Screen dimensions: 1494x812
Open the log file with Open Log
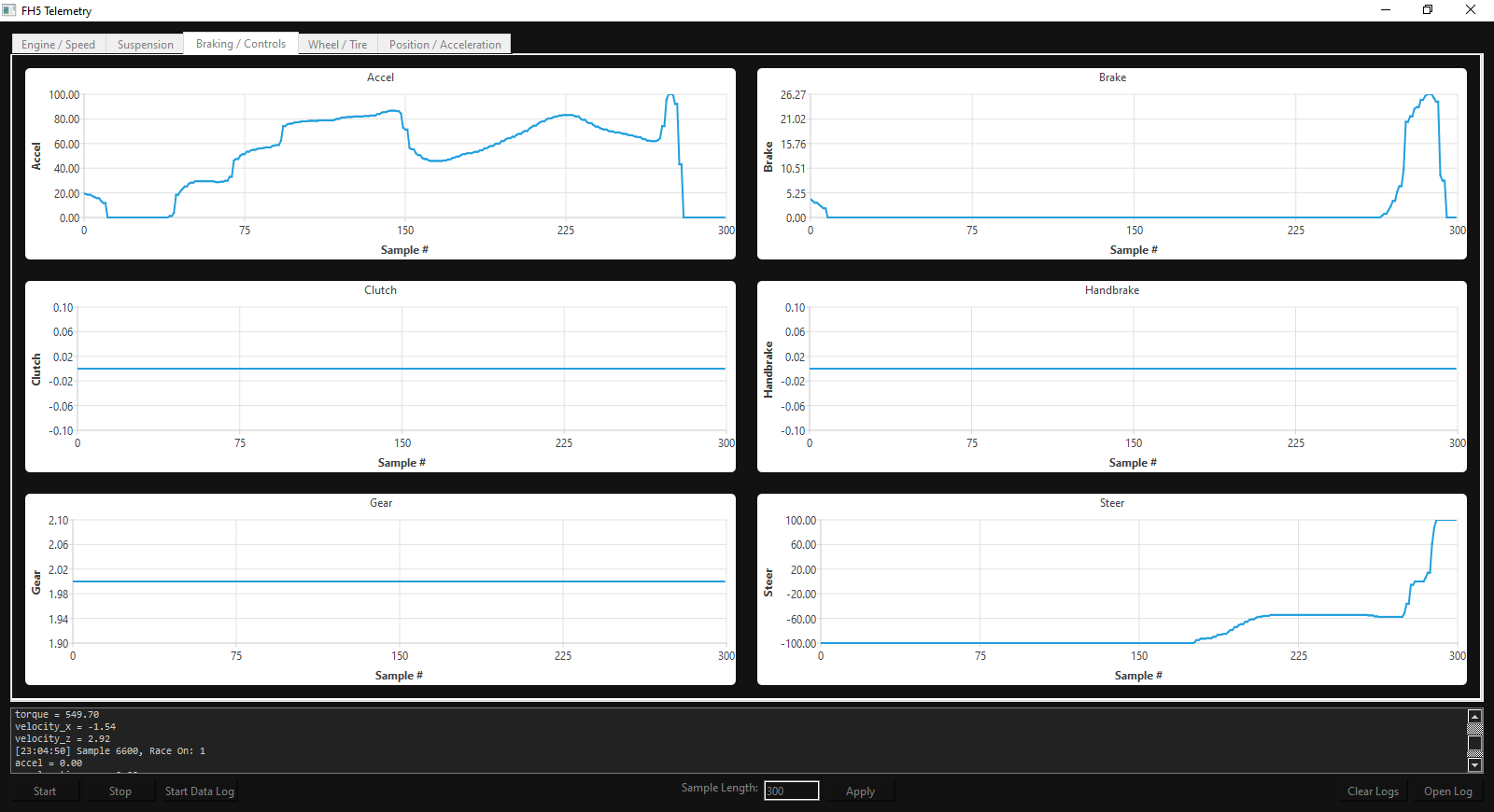[1447, 791]
